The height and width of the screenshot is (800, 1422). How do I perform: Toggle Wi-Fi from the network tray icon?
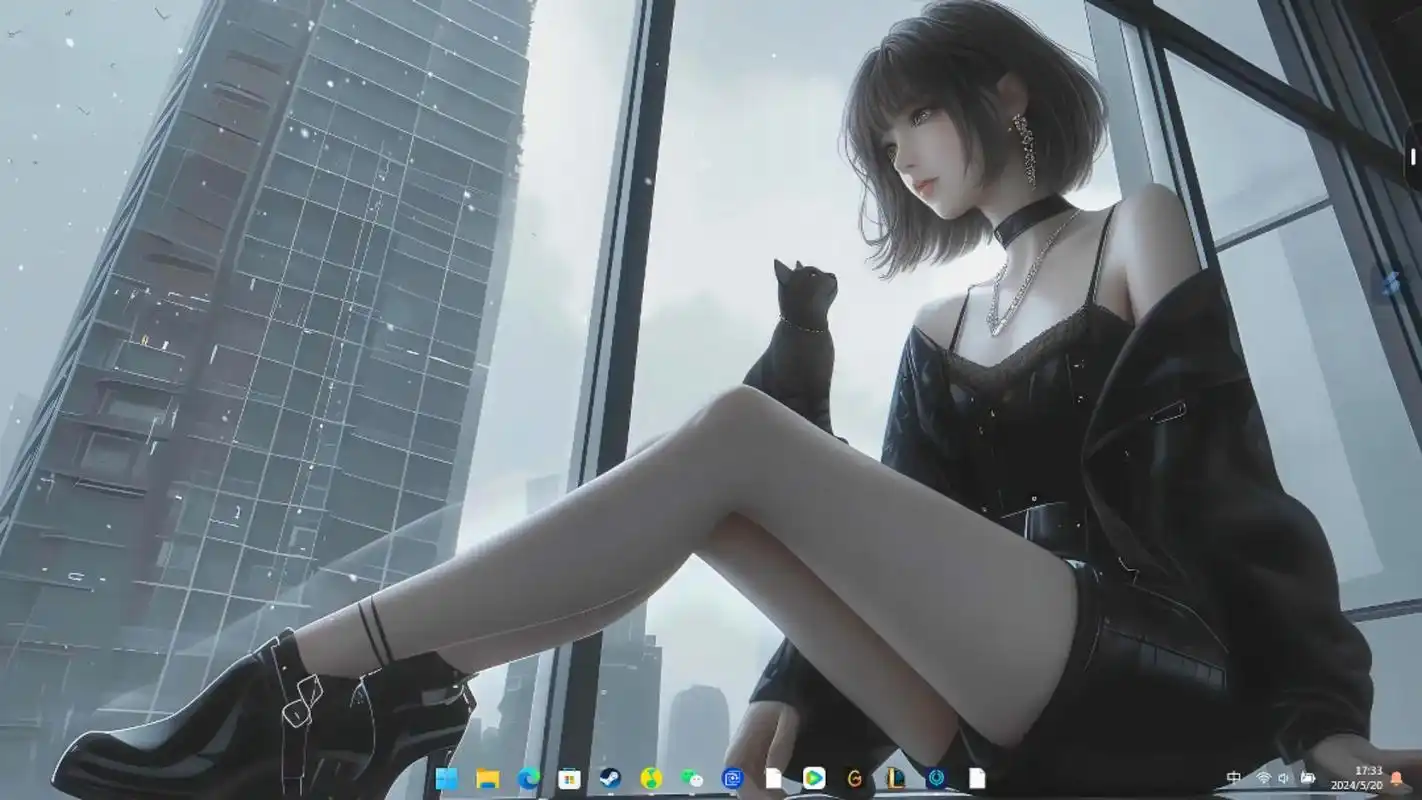[1263, 776]
